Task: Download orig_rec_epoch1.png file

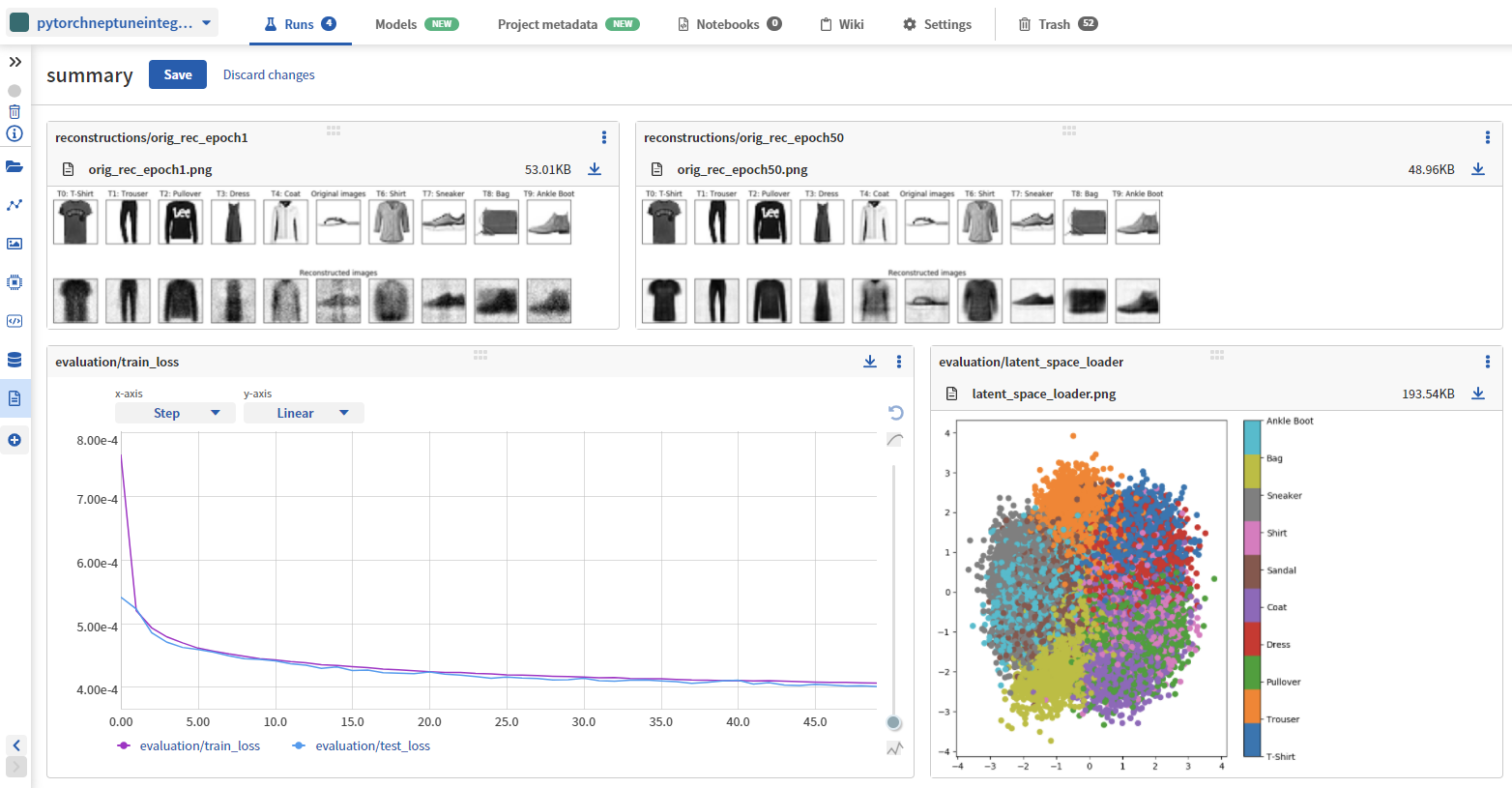Action: tap(595, 169)
